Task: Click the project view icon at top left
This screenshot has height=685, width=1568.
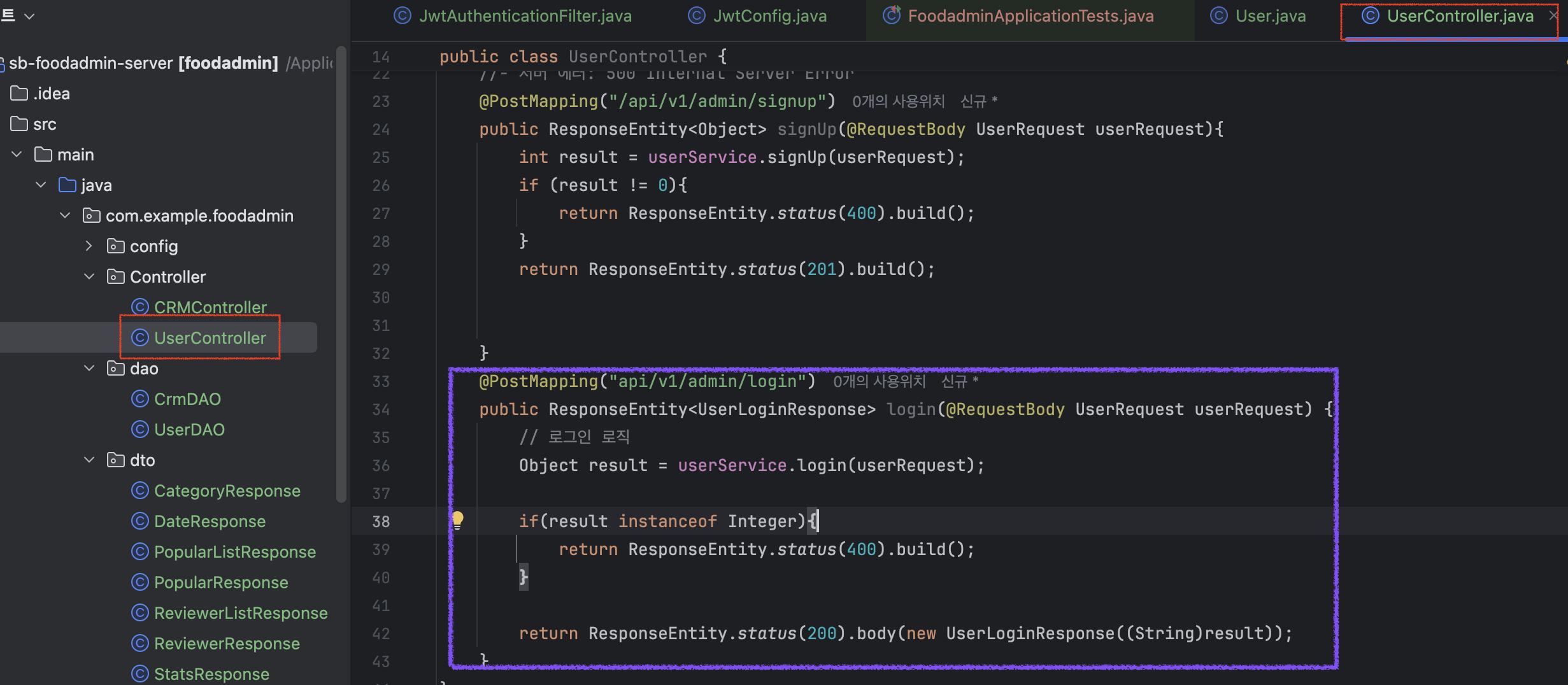Action: coord(8,15)
